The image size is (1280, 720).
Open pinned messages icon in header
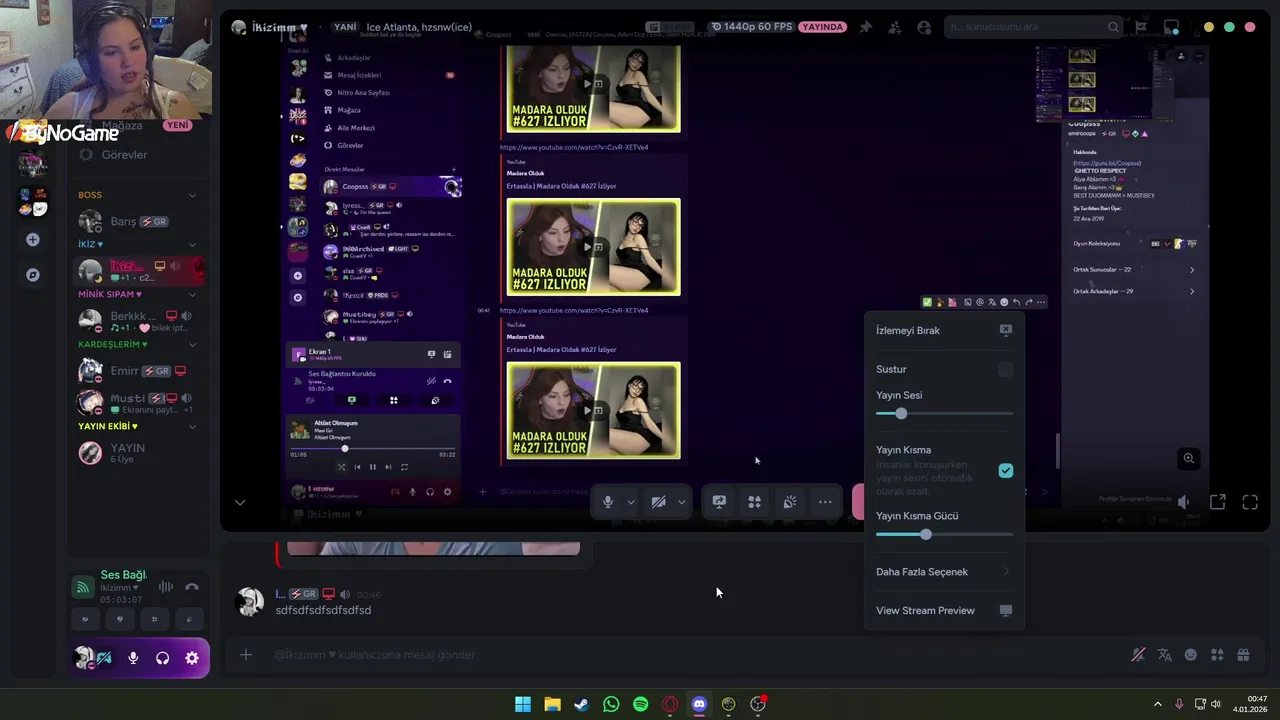click(865, 27)
